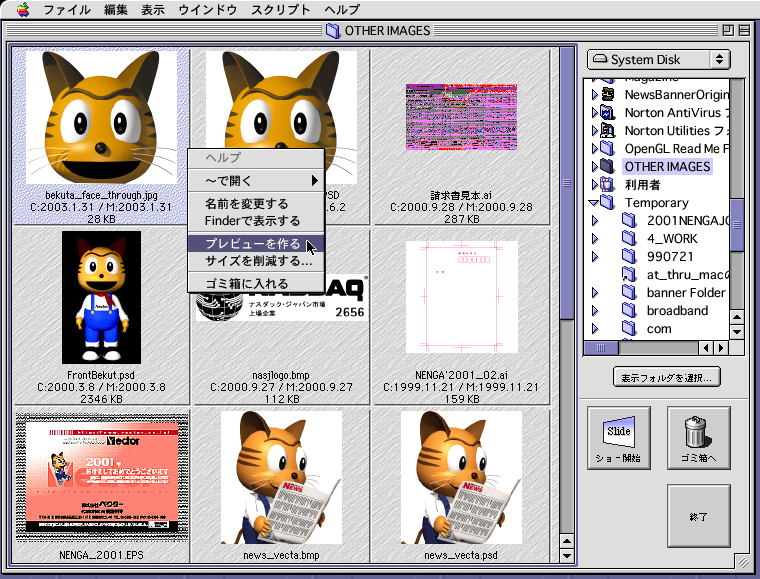Expand the banner Folder triangle
Screen dimensions: 760x579
click(595, 293)
